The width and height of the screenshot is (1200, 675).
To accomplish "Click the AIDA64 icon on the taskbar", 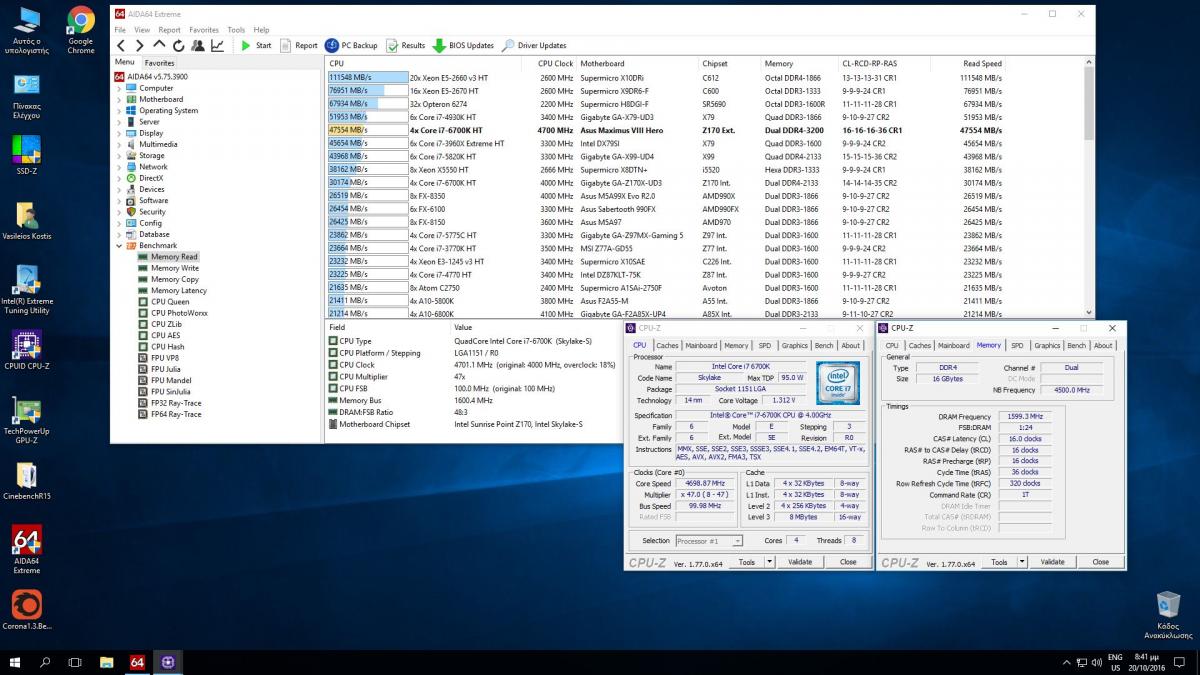I will [137, 662].
